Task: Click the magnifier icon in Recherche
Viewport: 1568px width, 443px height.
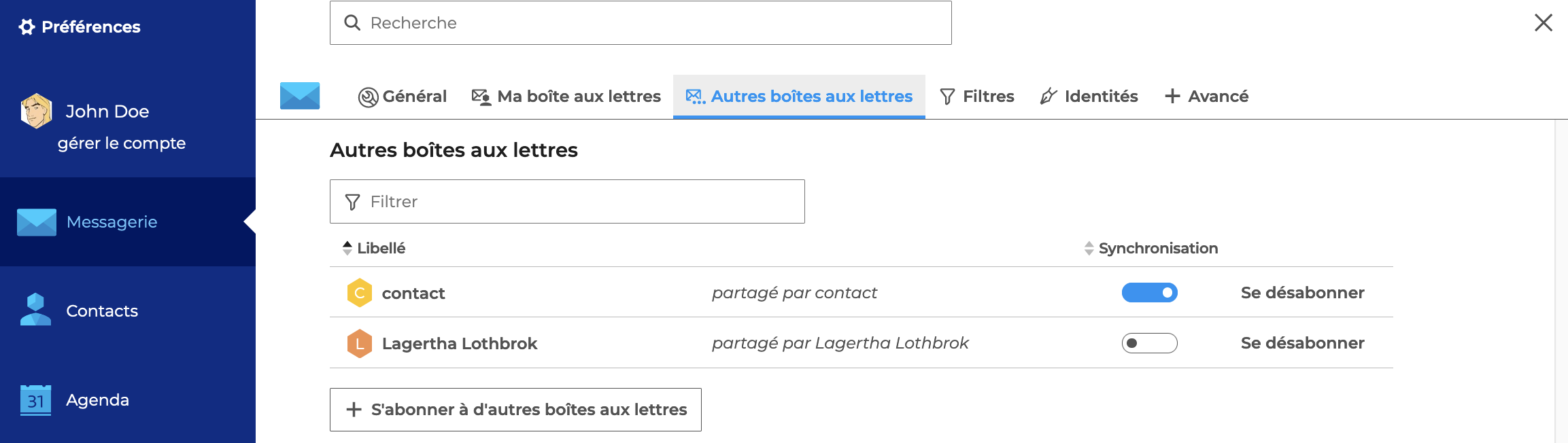Action: [x=352, y=23]
